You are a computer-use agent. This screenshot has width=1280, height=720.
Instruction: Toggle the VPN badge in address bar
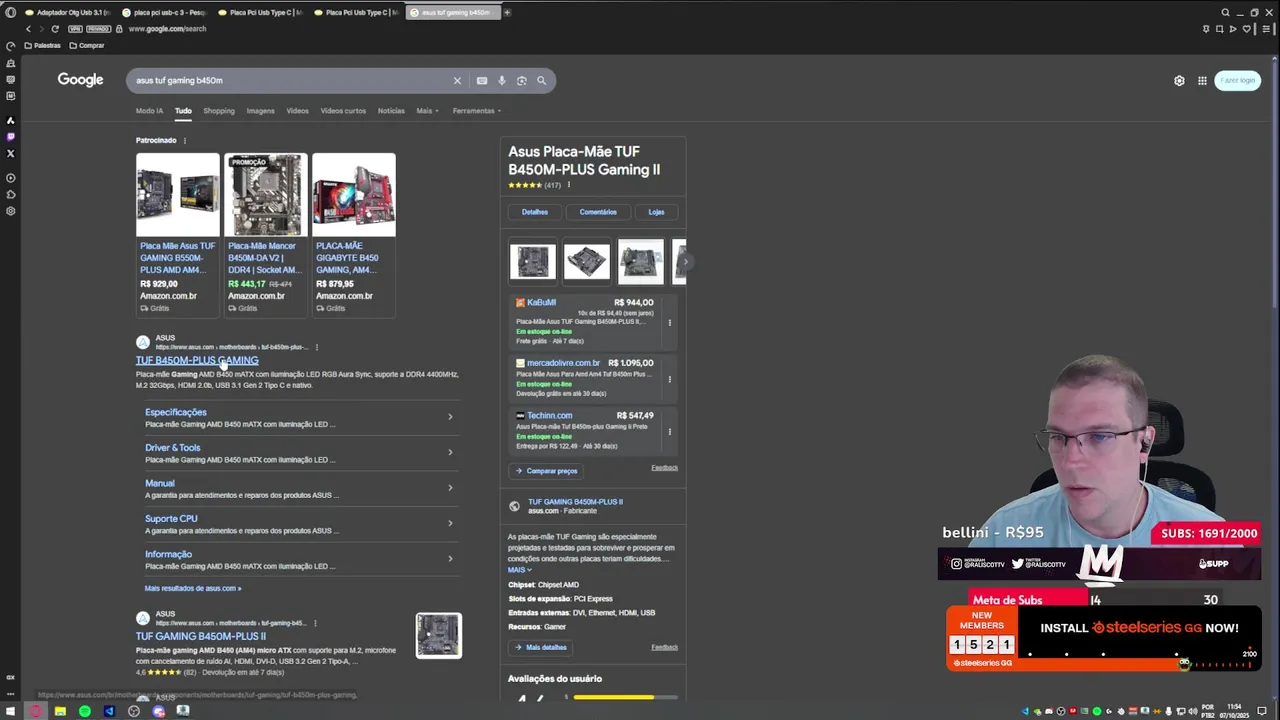tap(76, 29)
